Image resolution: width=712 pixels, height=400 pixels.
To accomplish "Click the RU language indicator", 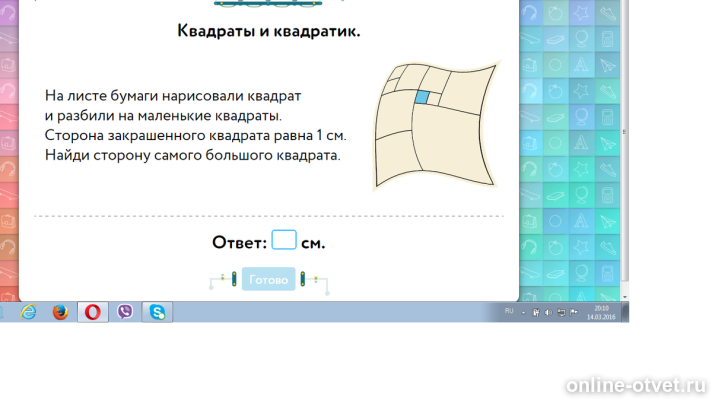I will [509, 312].
